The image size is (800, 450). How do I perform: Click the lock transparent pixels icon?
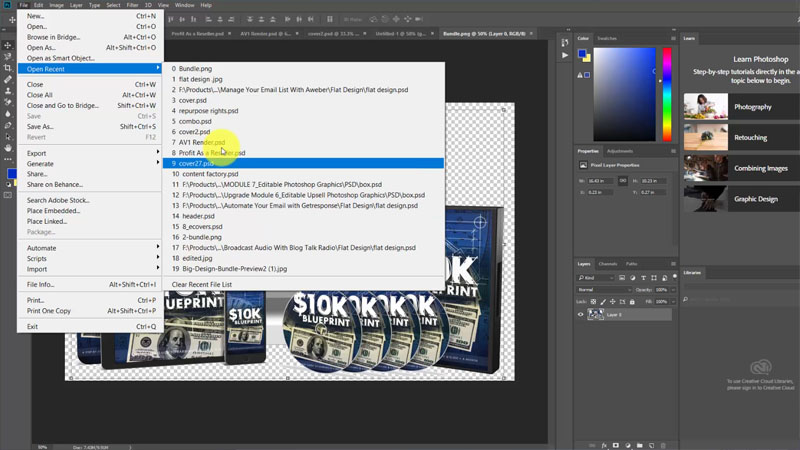click(x=595, y=300)
